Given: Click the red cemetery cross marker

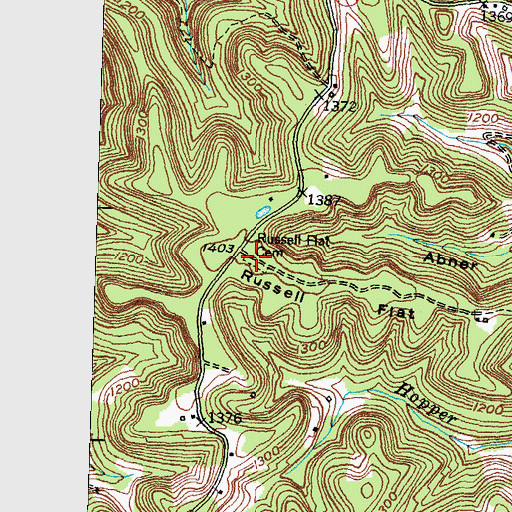Looking at the screenshot, I should [x=256, y=257].
